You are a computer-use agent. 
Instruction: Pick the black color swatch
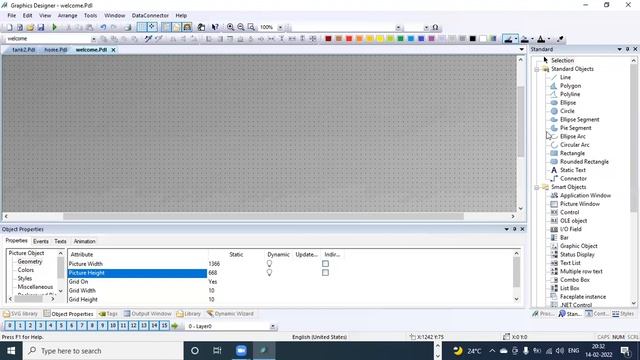pos(472,39)
